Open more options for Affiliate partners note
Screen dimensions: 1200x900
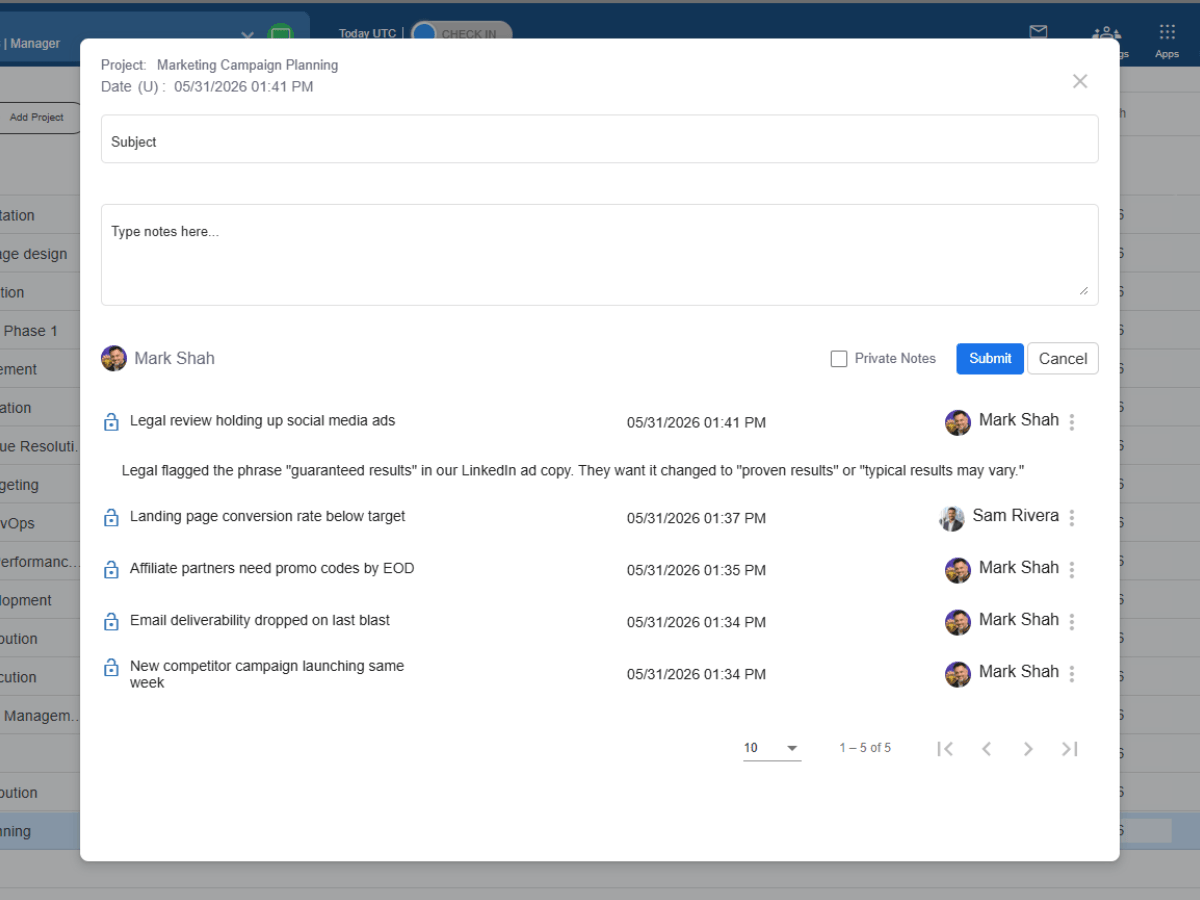[1072, 570]
